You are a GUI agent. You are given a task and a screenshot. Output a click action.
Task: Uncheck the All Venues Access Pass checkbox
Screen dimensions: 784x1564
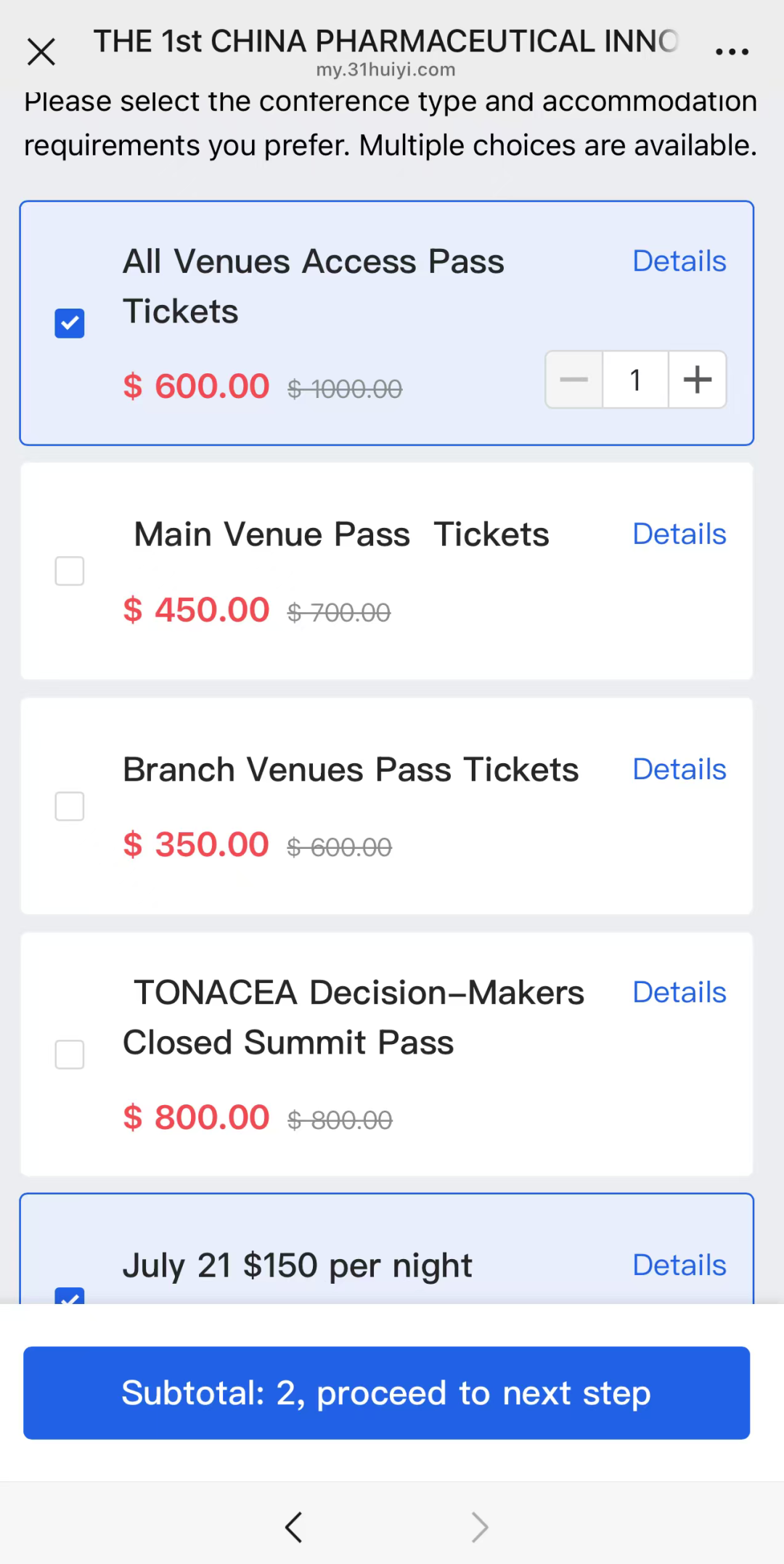(70, 323)
